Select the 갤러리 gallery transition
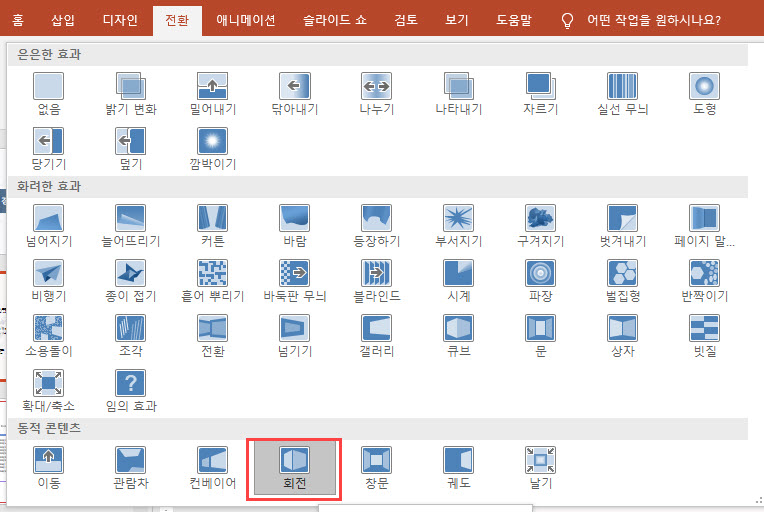The height and width of the screenshot is (512, 764). (x=376, y=336)
